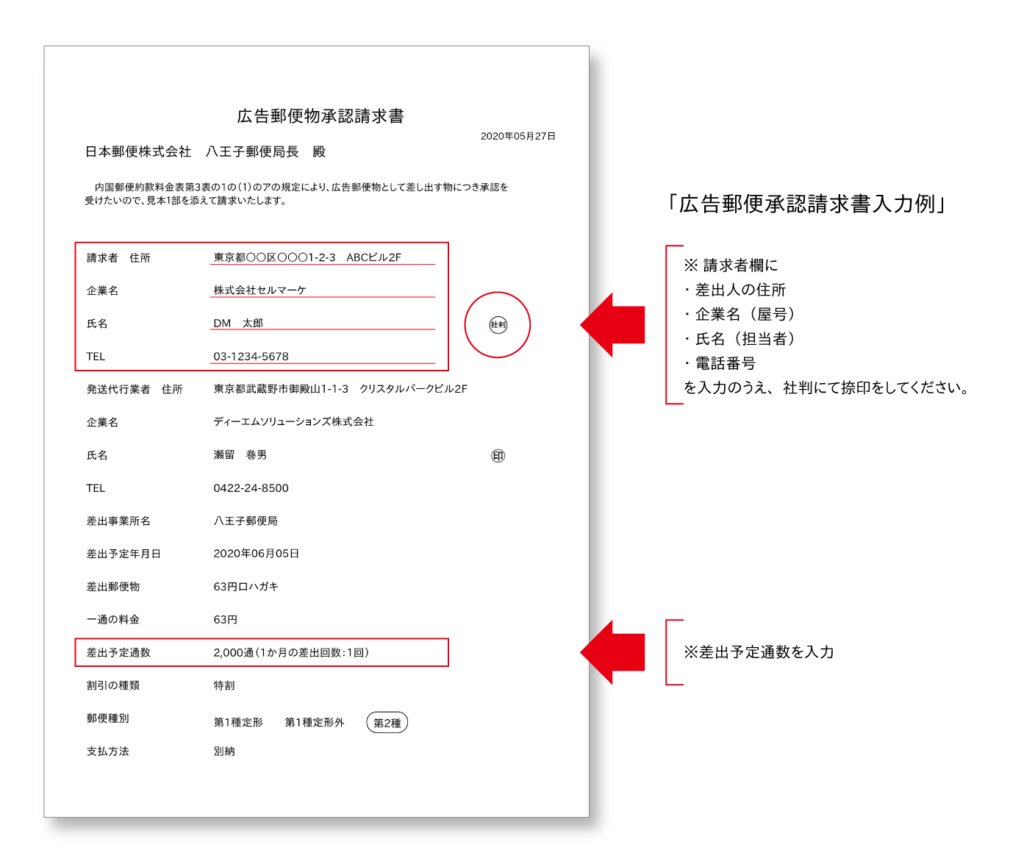Click 氏名 label beside DM 太郎

(97, 323)
